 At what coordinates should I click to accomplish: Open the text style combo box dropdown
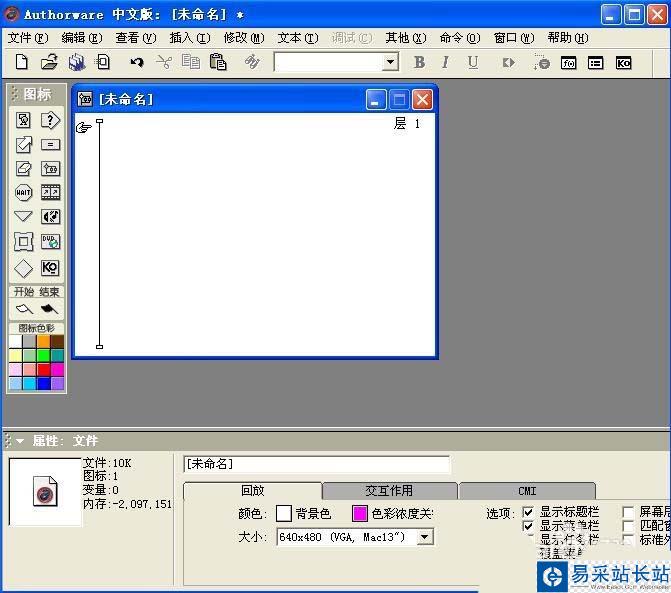[x=390, y=62]
